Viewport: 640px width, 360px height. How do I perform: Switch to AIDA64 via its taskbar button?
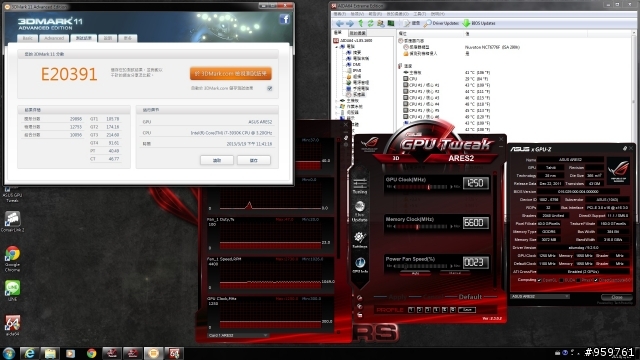point(174,353)
